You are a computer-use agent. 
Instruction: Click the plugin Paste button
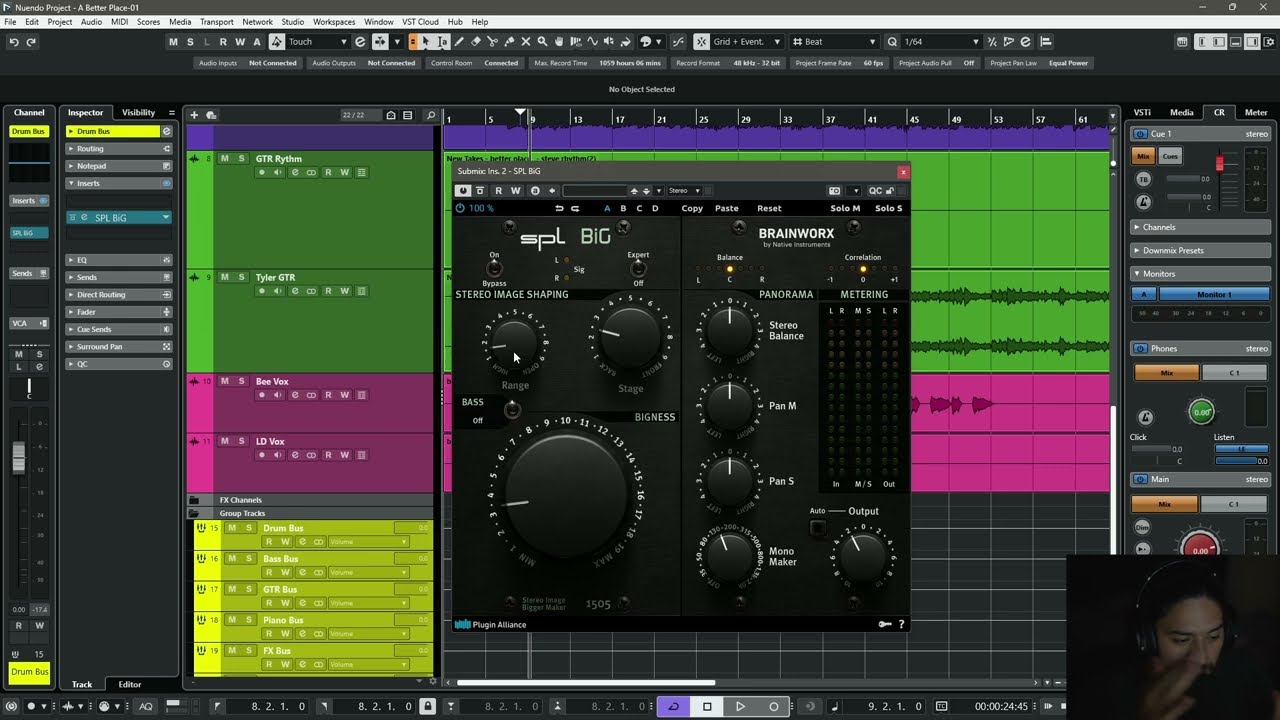727,209
